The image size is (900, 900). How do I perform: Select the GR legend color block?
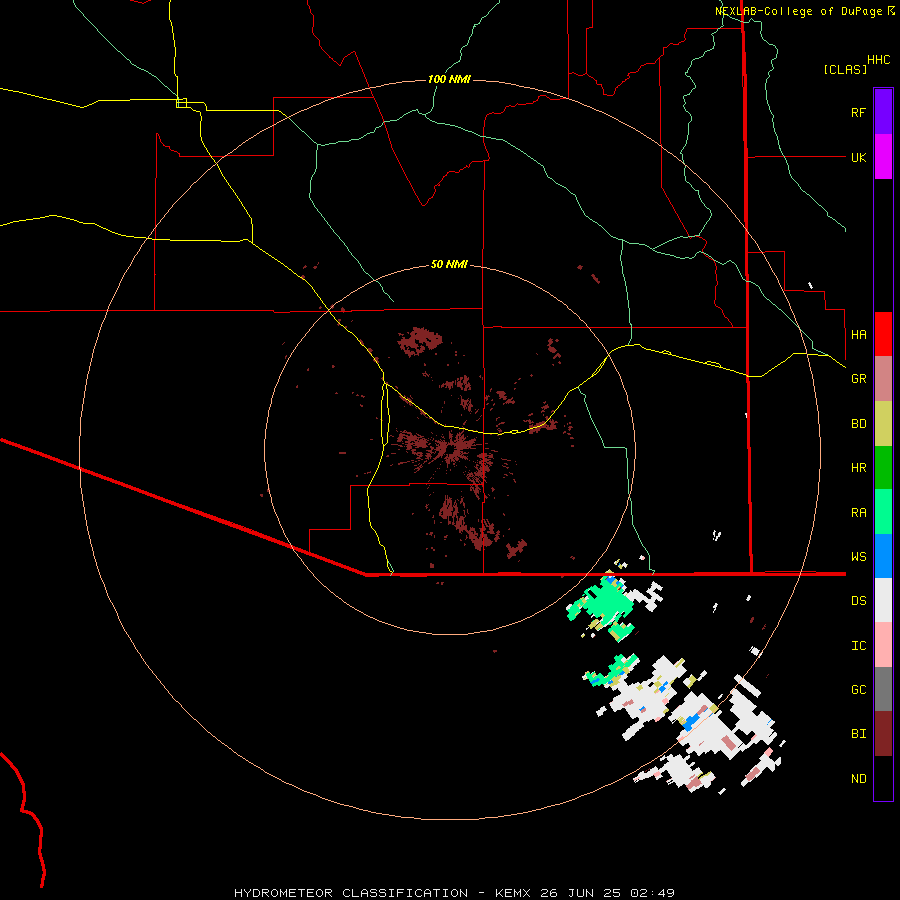tap(883, 379)
